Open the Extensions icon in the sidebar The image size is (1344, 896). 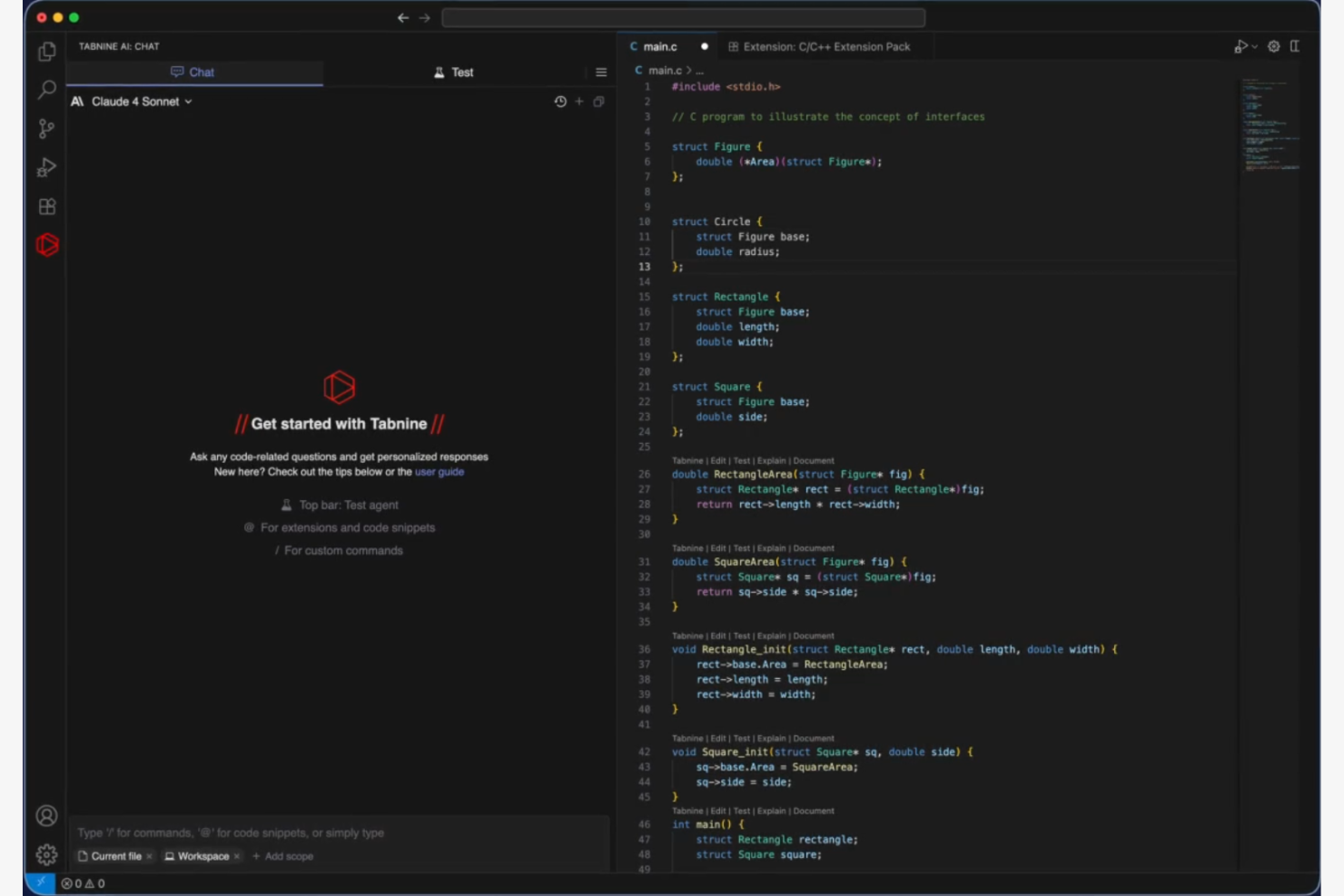click(46, 206)
